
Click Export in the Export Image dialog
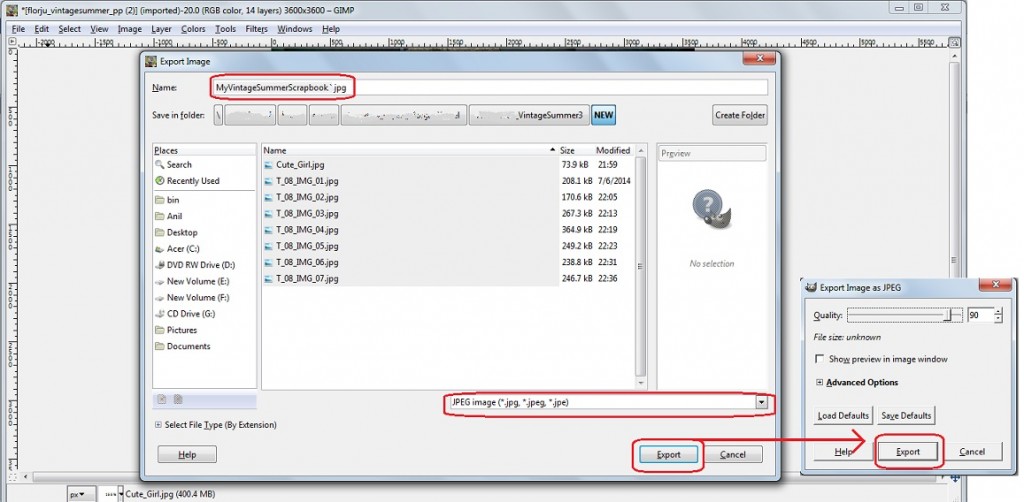click(668, 455)
